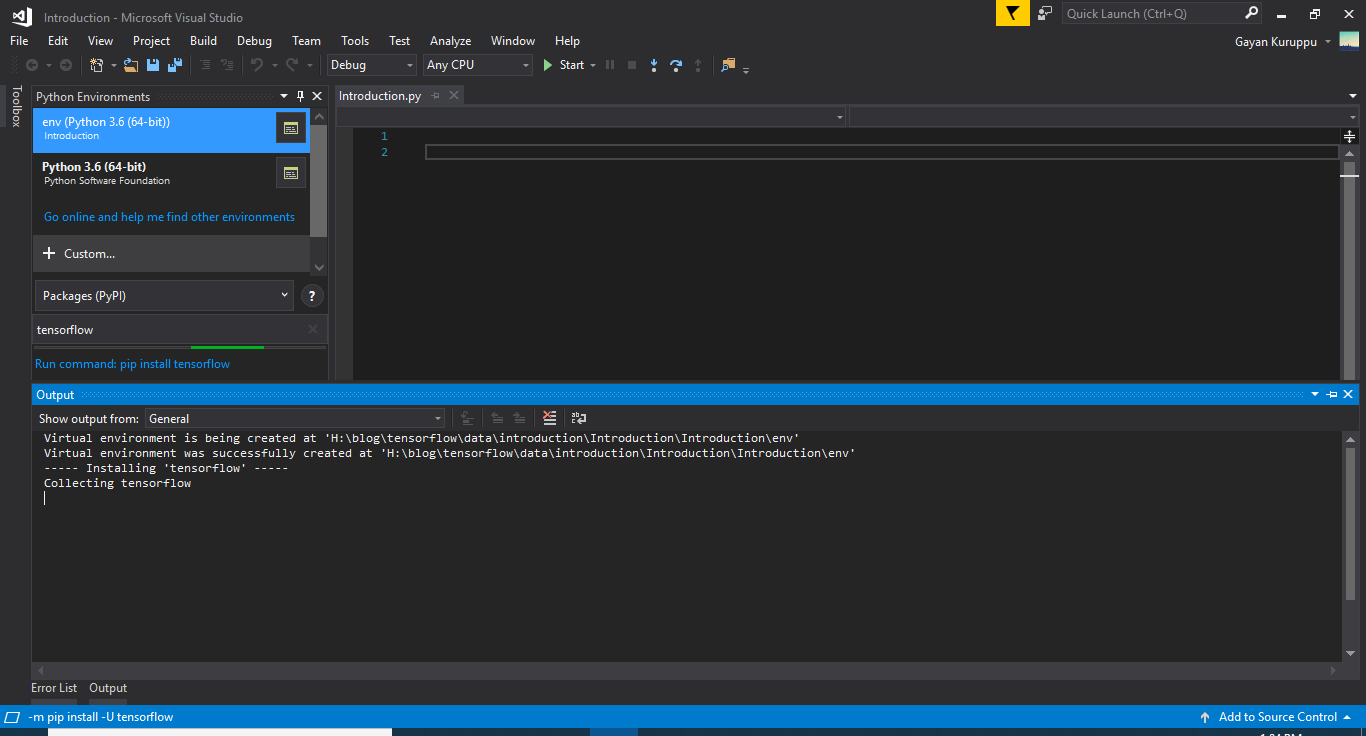Click the Save icon in toolbar
1366x736 pixels.
click(x=153, y=65)
